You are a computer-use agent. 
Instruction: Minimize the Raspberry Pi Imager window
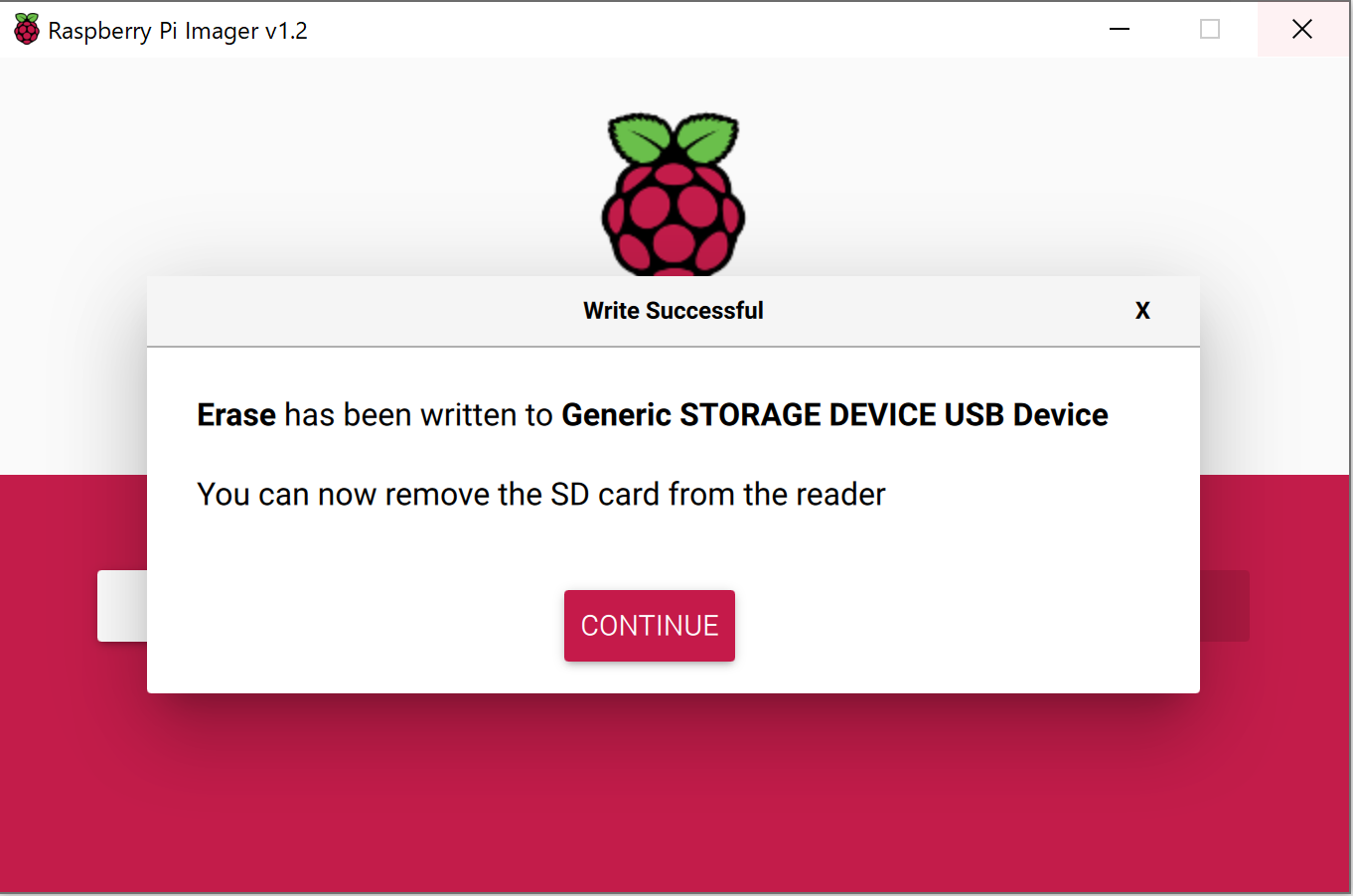[1120, 30]
